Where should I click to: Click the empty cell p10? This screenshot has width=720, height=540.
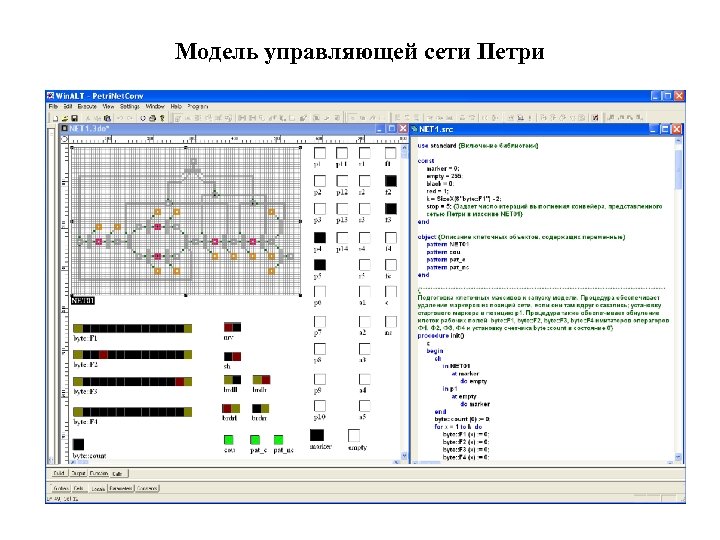click(320, 406)
